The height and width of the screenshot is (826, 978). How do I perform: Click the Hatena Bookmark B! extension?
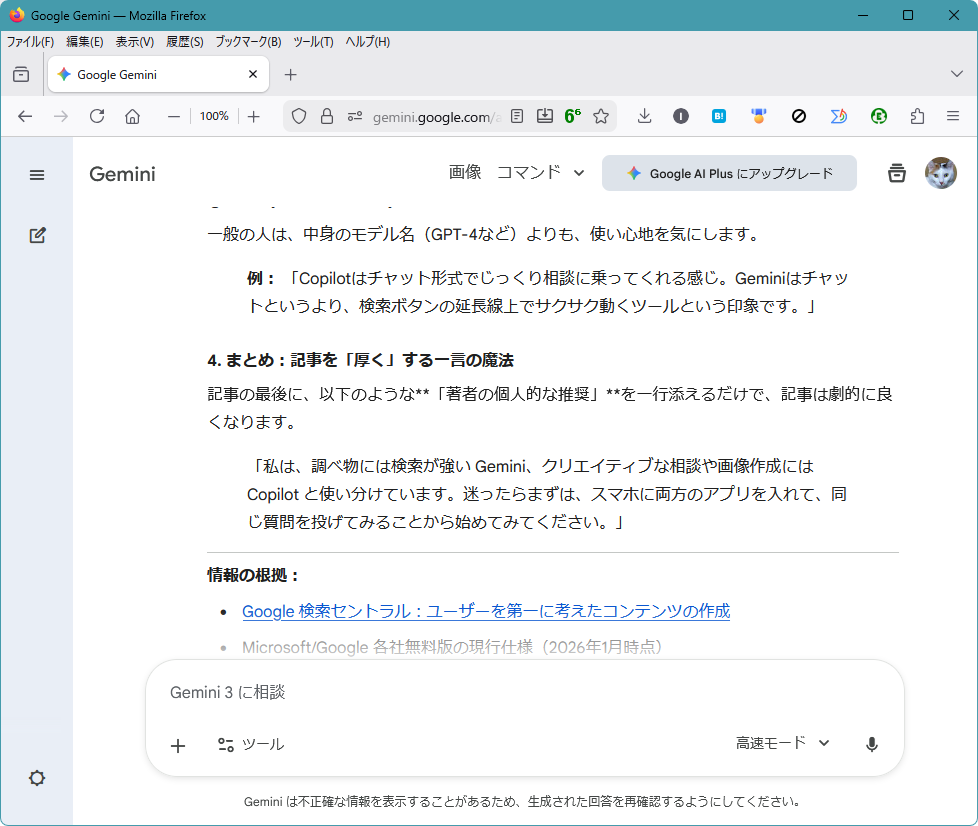point(719,116)
